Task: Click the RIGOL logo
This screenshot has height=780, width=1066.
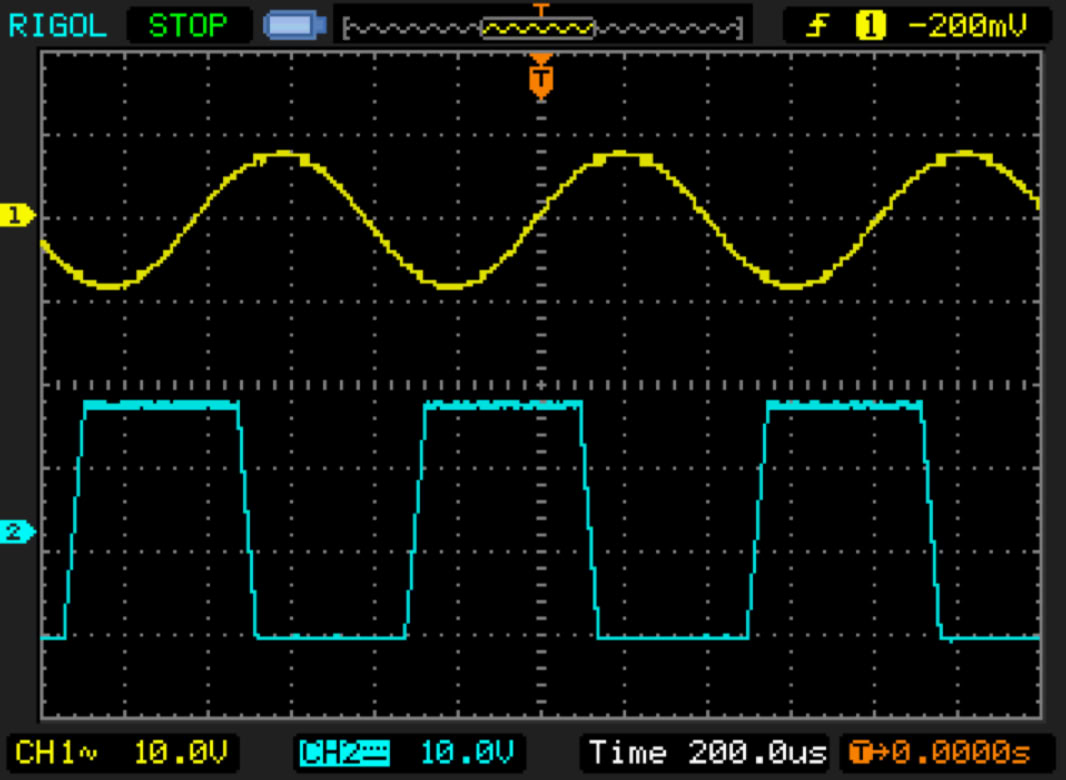Action: tap(57, 25)
